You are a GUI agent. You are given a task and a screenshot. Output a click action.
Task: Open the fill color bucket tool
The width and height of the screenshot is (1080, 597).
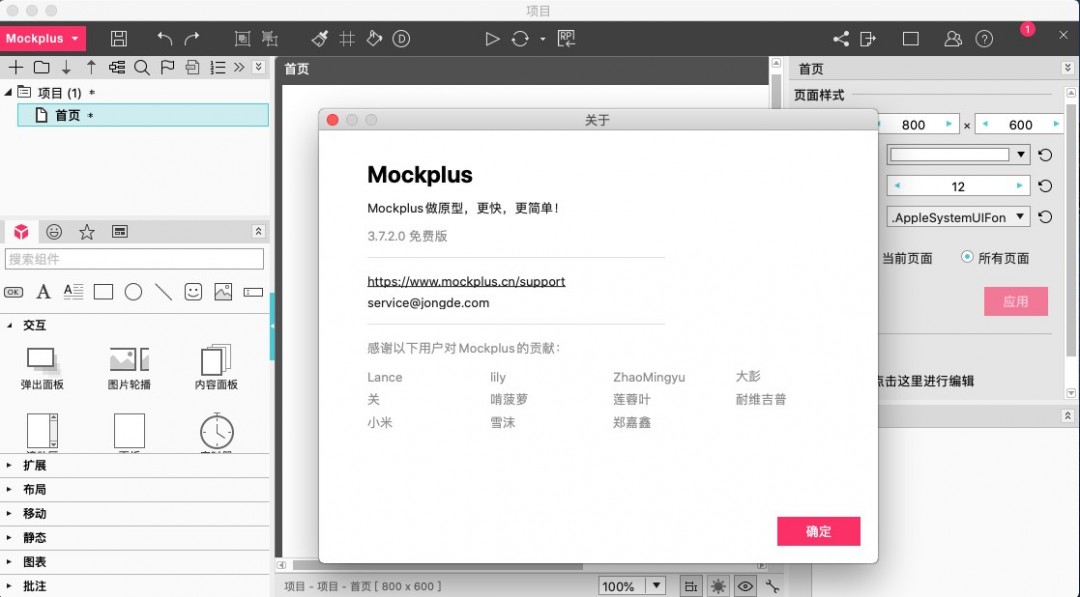374,39
